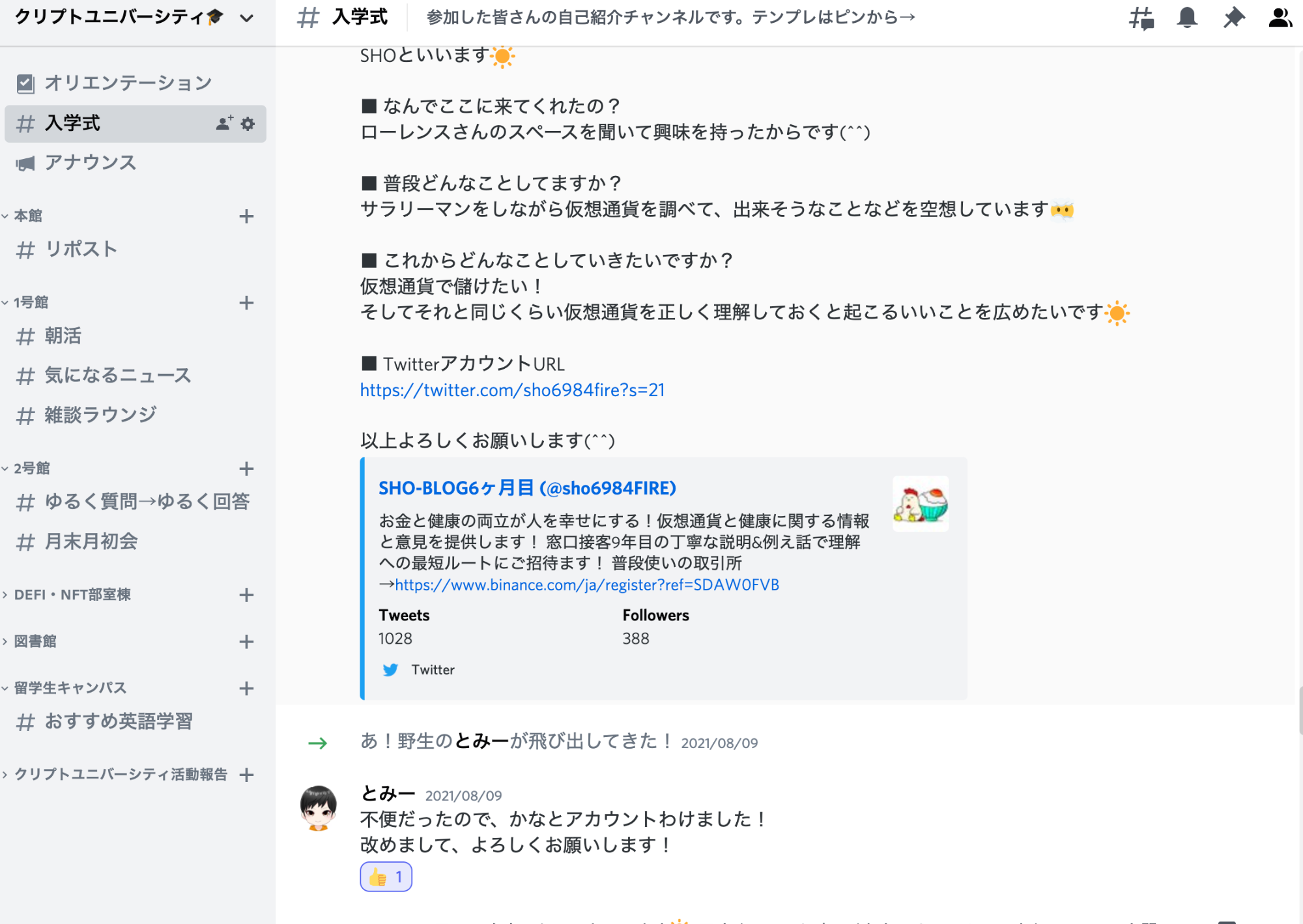Open the sho6984fire Twitter URL link

coord(512,390)
